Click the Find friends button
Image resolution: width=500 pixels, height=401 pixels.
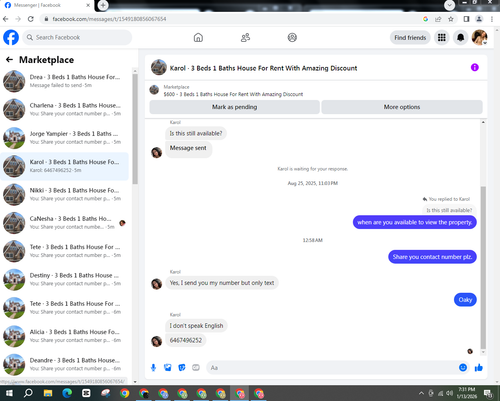click(x=410, y=38)
